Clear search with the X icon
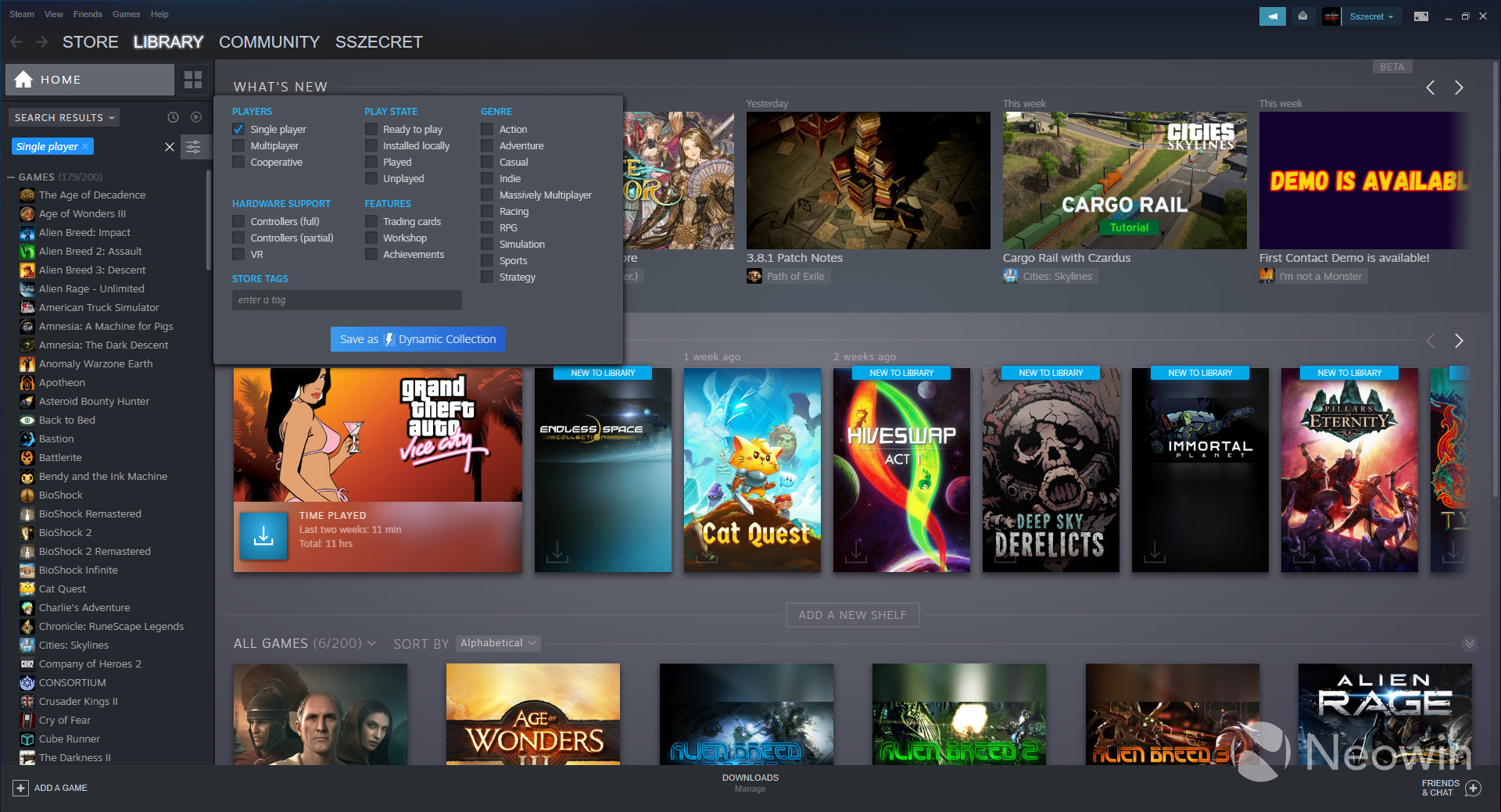This screenshot has width=1501, height=812. 170,147
